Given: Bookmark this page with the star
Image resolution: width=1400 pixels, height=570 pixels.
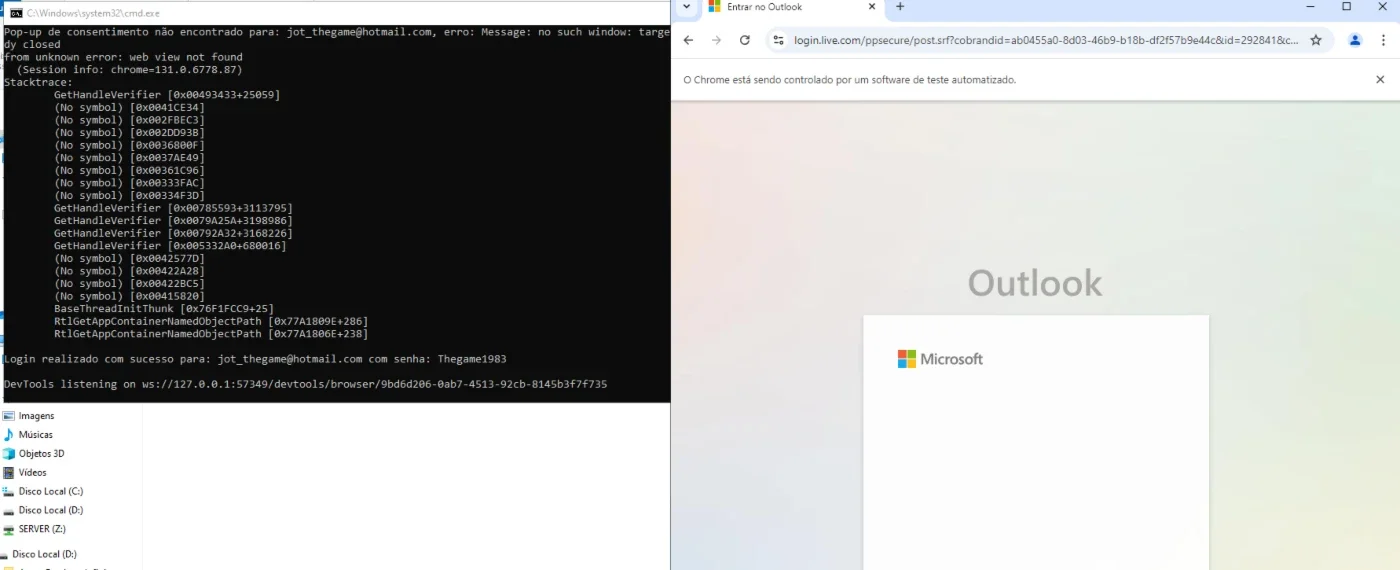Looking at the screenshot, I should pyautogui.click(x=1315, y=40).
